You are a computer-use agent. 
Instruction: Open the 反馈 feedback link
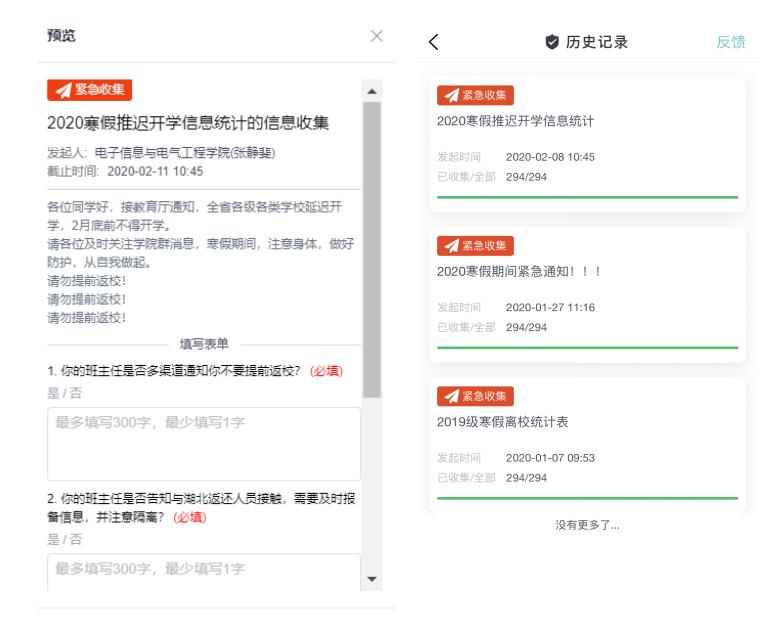[x=730, y=42]
